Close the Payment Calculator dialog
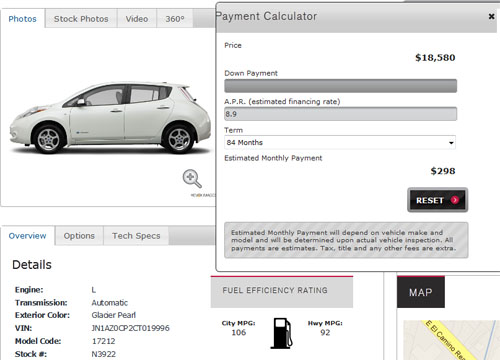Image resolution: width=500 pixels, height=360 pixels. (491, 16)
